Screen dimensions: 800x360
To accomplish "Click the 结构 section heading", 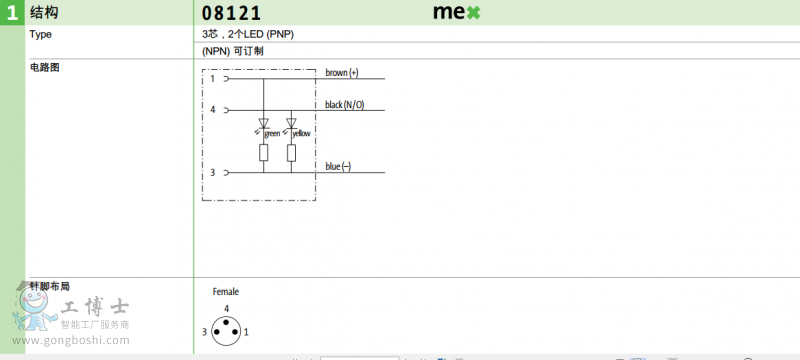I will (44, 12).
